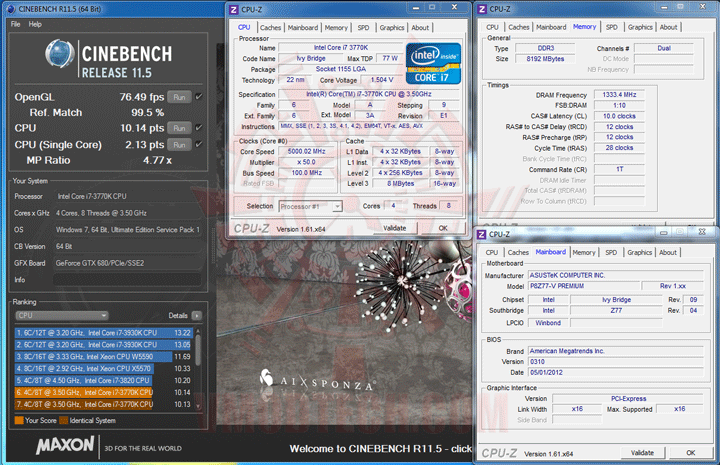Run the CPU benchmark
720x465 pixels.
tap(179, 128)
